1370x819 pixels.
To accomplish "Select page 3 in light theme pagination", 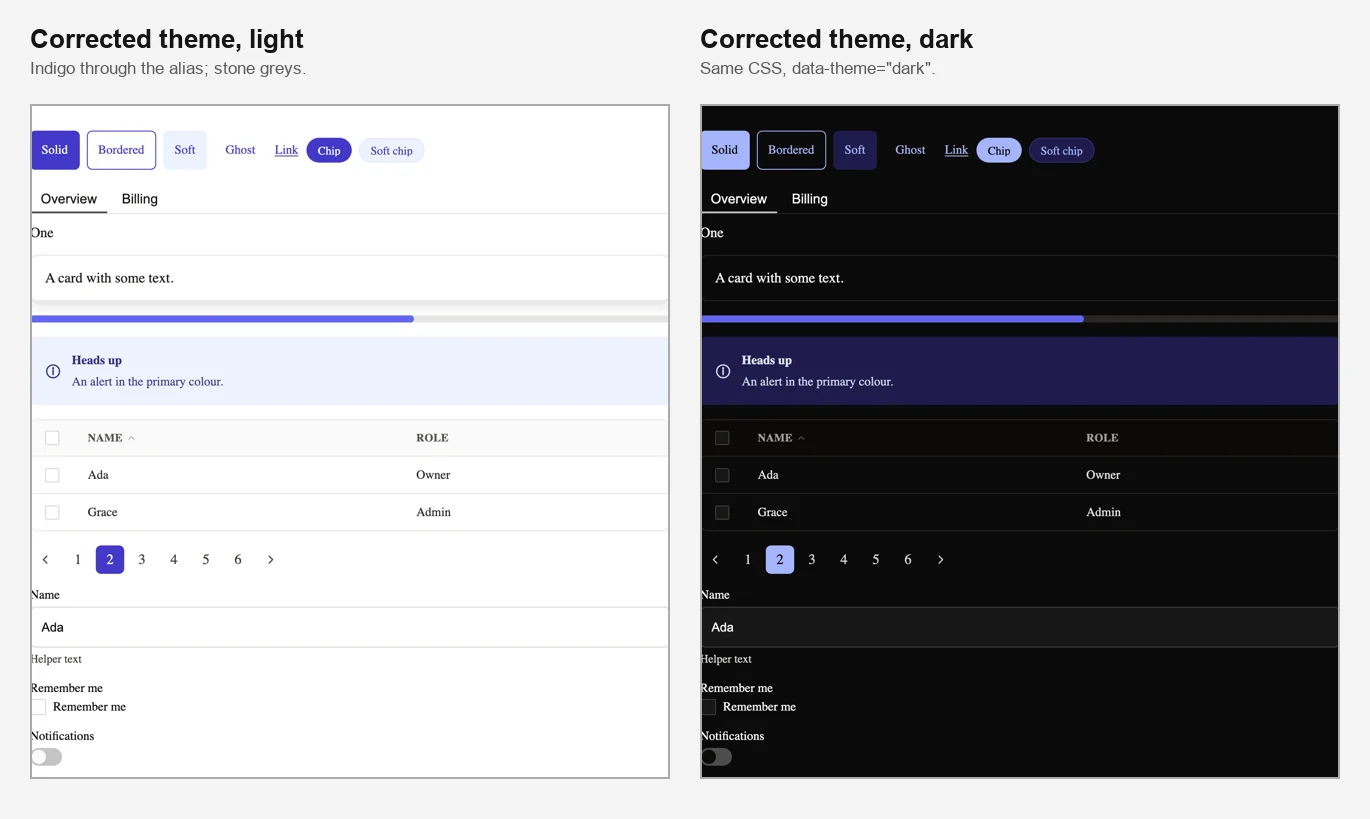I will [x=142, y=560].
